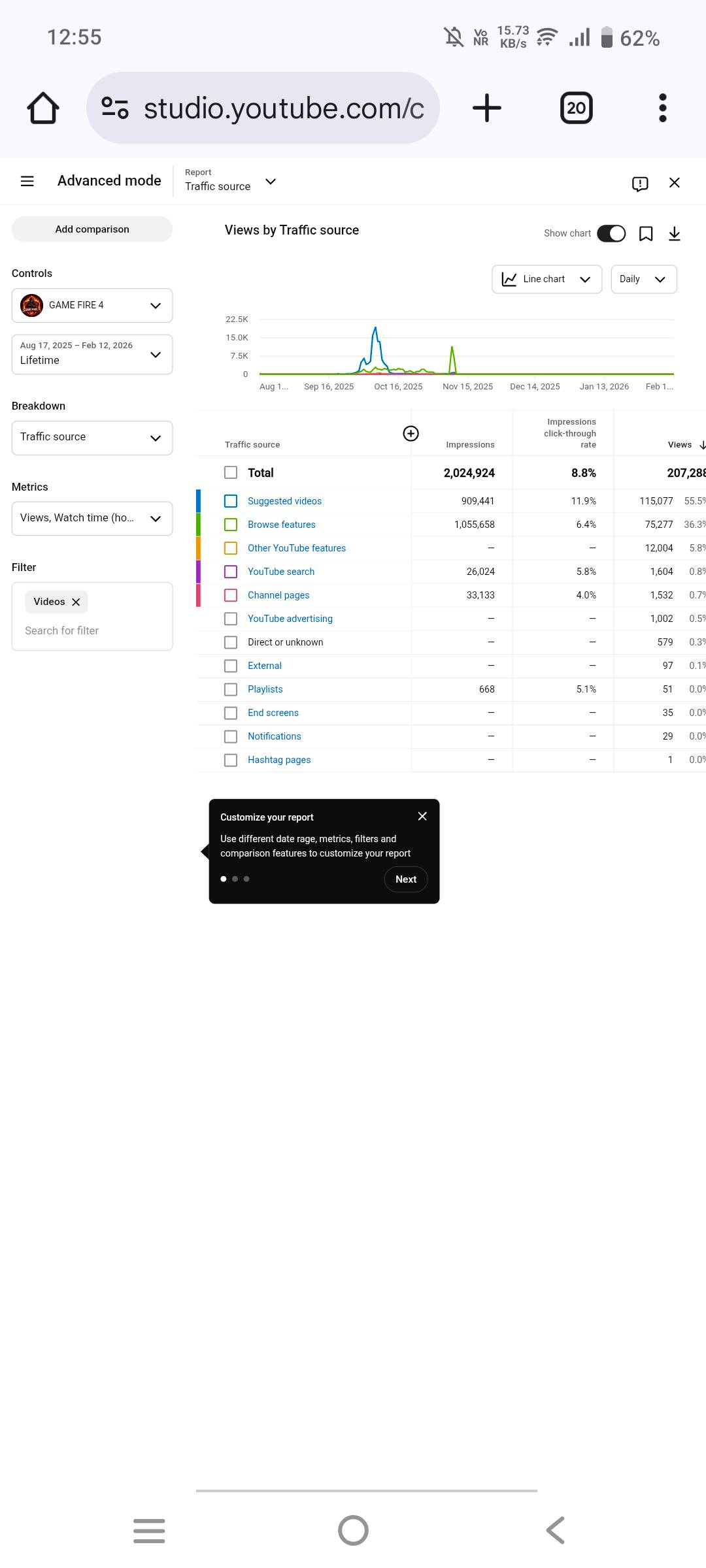The height and width of the screenshot is (1568, 706).
Task: Toggle the Show chart switch
Action: click(x=611, y=234)
